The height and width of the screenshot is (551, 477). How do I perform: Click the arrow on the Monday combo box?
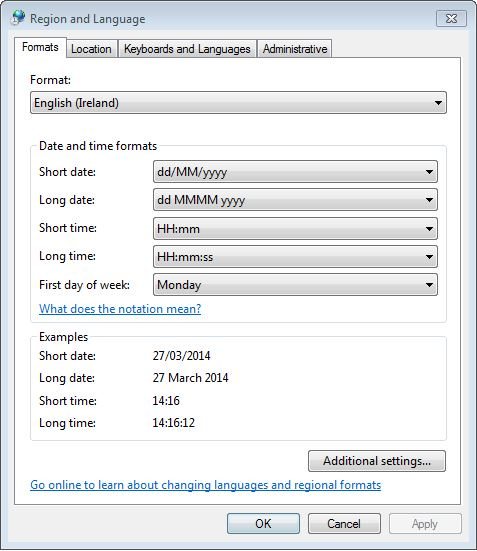(x=429, y=285)
